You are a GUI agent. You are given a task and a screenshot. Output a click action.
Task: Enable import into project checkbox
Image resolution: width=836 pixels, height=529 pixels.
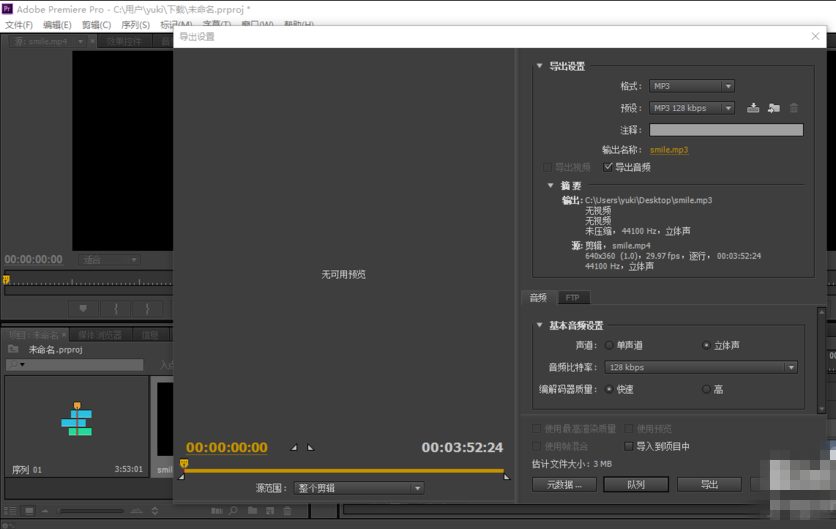pyautogui.click(x=628, y=446)
